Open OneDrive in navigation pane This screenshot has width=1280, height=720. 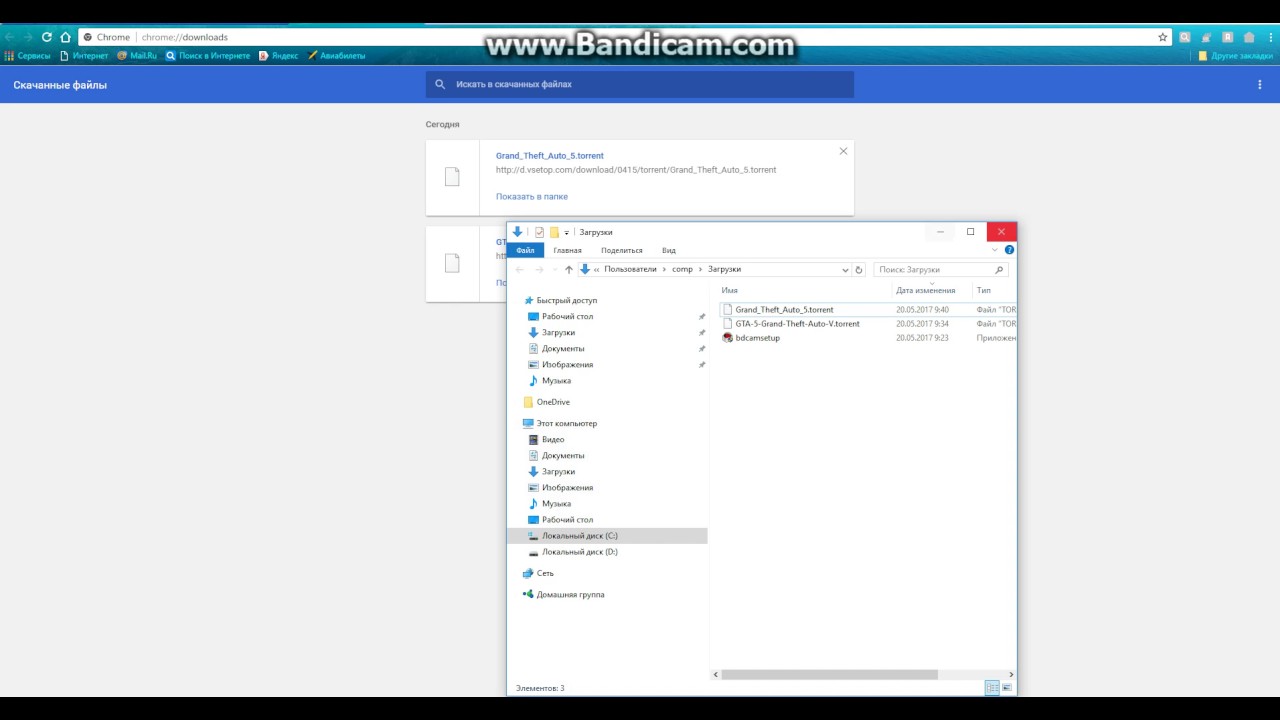553,402
